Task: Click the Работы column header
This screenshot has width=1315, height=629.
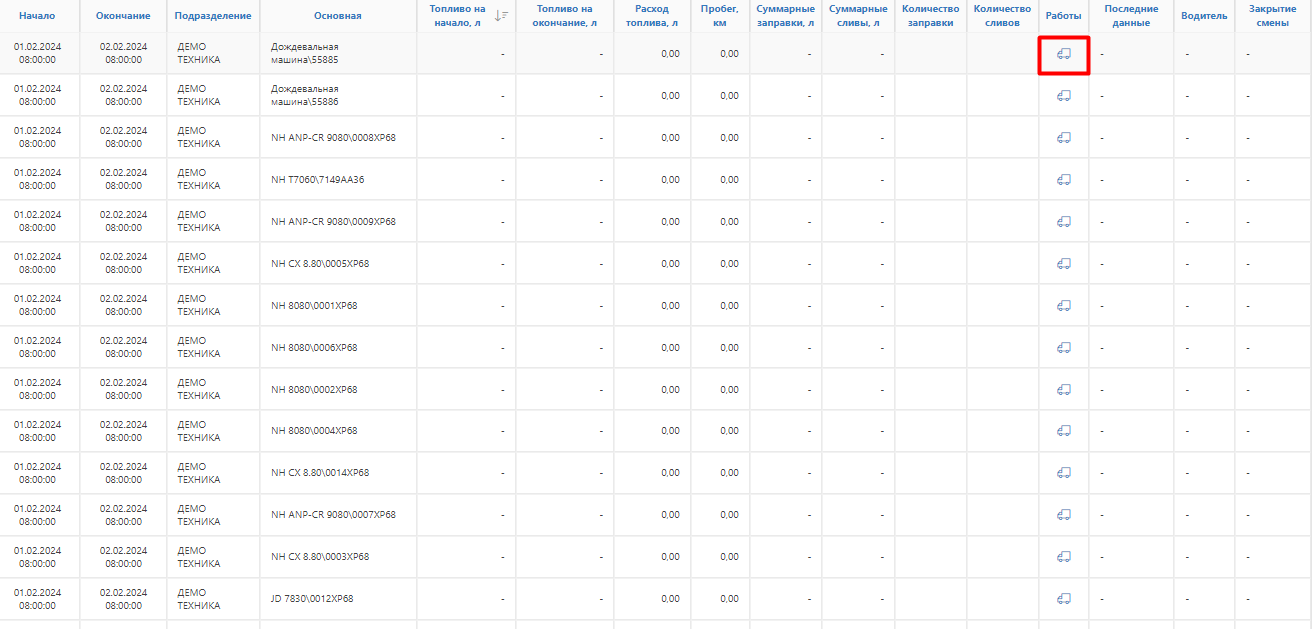Action: click(1063, 16)
